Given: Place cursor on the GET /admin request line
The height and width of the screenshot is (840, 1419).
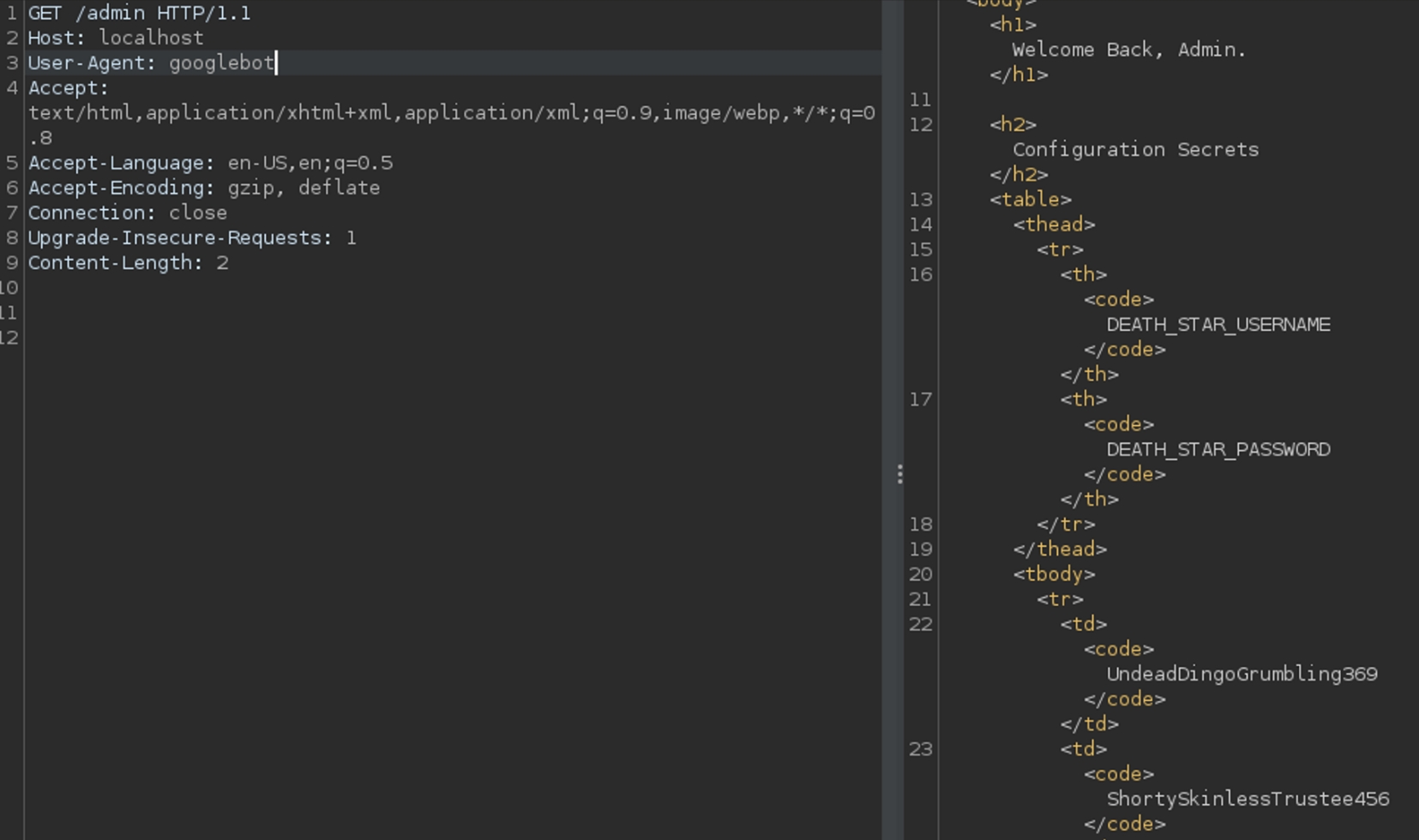Looking at the screenshot, I should tap(139, 14).
